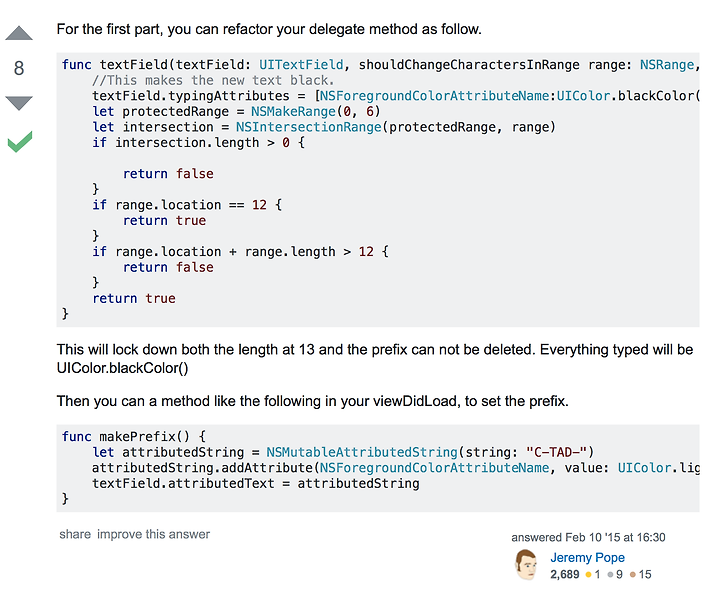Image resolution: width=720 pixels, height=594 pixels.
Task: Open Jeremy Pope's avatar image
Action: [526, 565]
